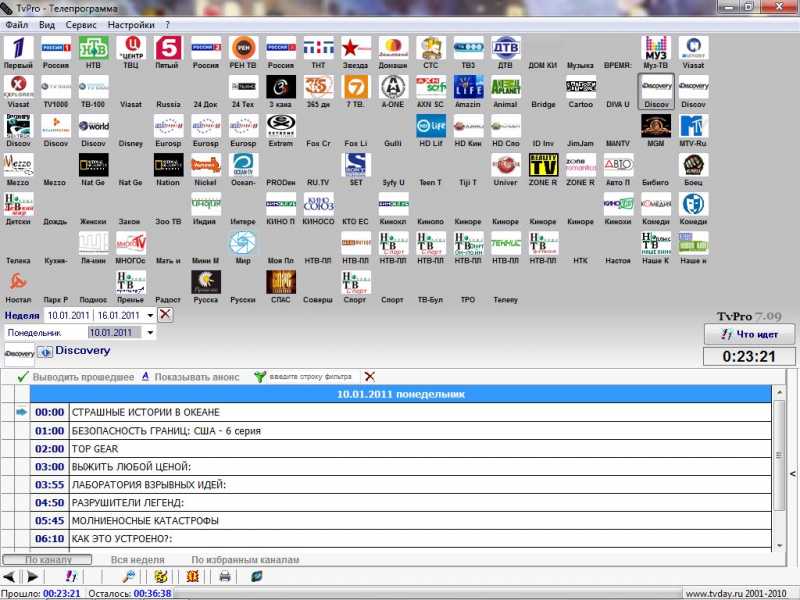
Task: Select the Первый channel icon
Action: click(18, 48)
